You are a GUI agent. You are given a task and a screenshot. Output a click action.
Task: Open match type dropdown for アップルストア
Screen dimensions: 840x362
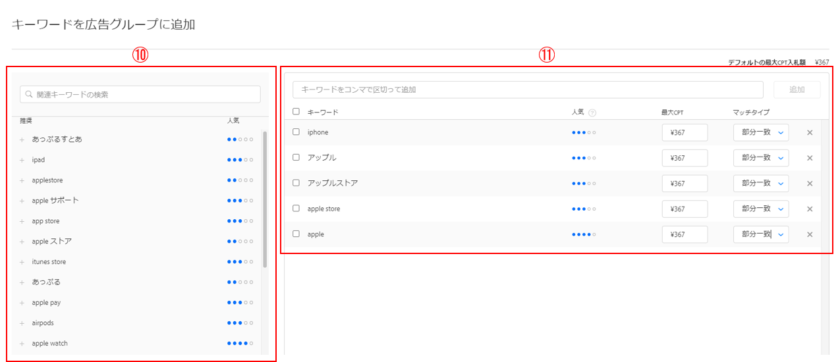point(761,183)
